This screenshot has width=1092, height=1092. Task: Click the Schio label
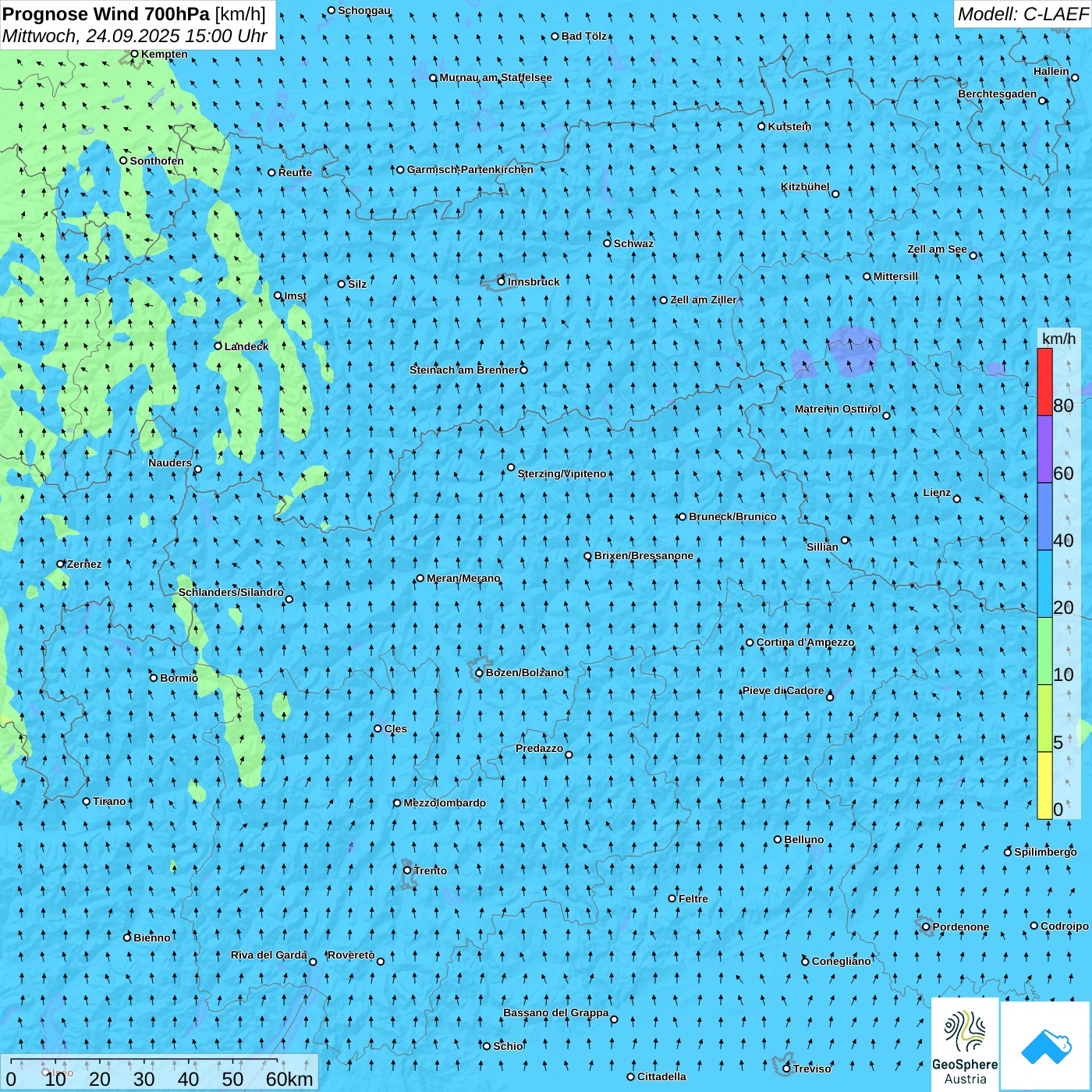click(508, 1046)
